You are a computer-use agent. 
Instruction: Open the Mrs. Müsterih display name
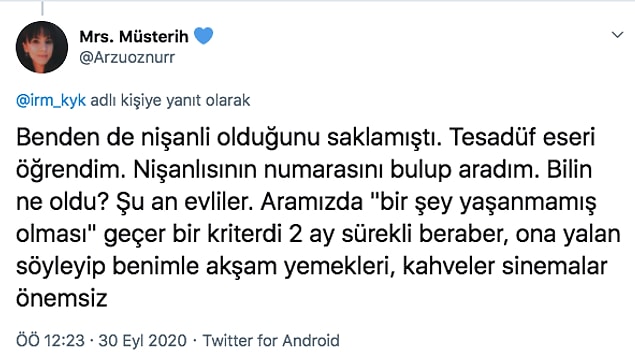(134, 36)
